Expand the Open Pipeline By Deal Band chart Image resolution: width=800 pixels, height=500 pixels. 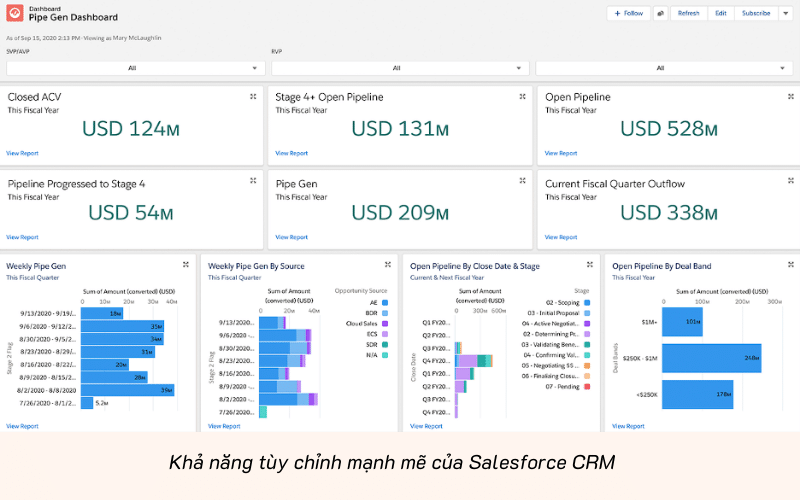click(791, 264)
